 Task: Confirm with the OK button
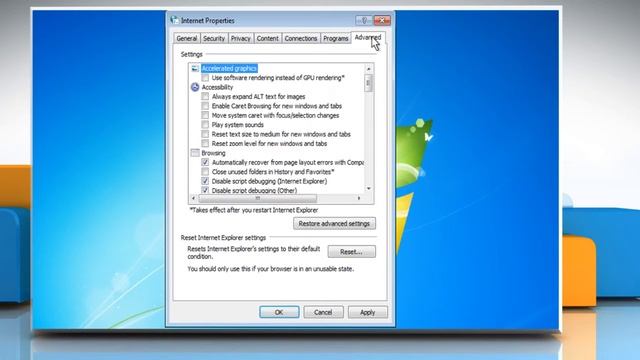click(279, 312)
